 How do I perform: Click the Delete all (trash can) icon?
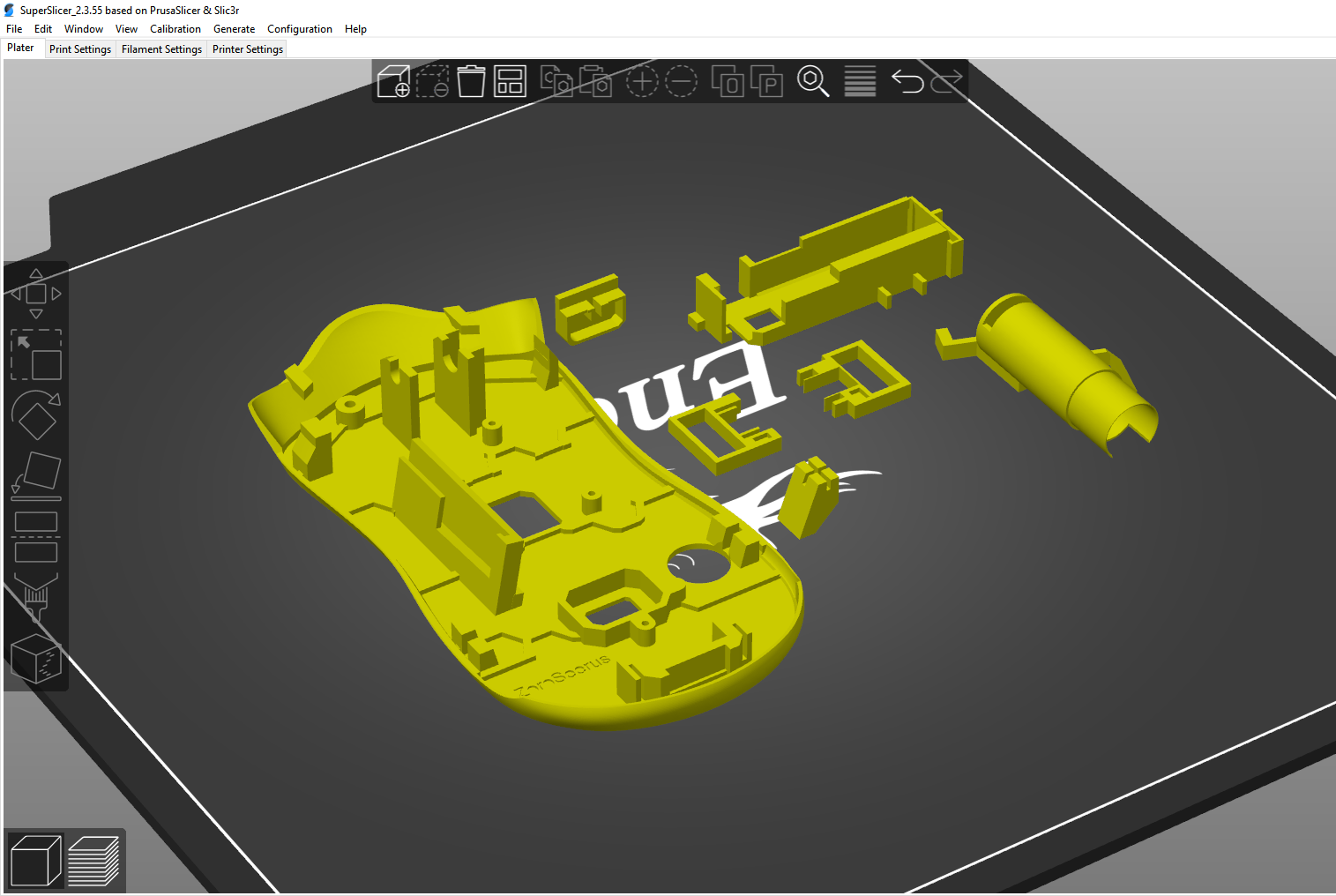(471, 81)
